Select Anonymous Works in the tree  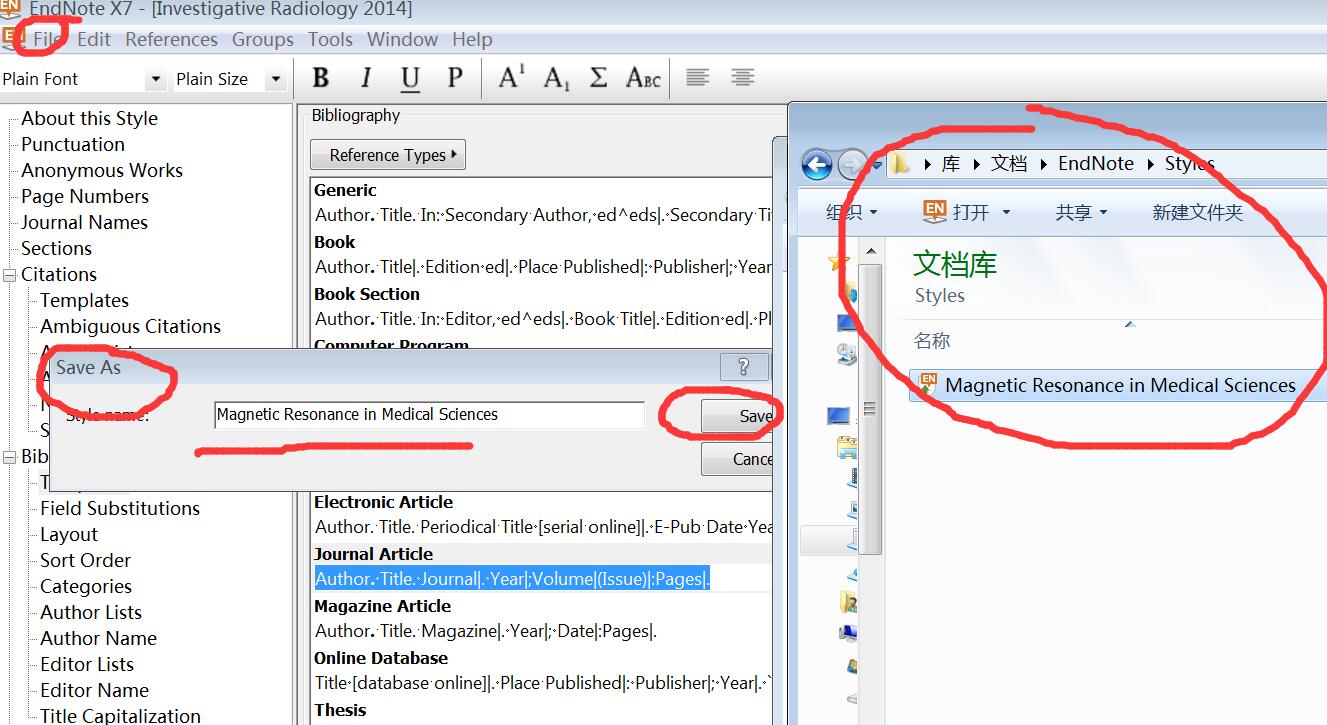click(102, 170)
